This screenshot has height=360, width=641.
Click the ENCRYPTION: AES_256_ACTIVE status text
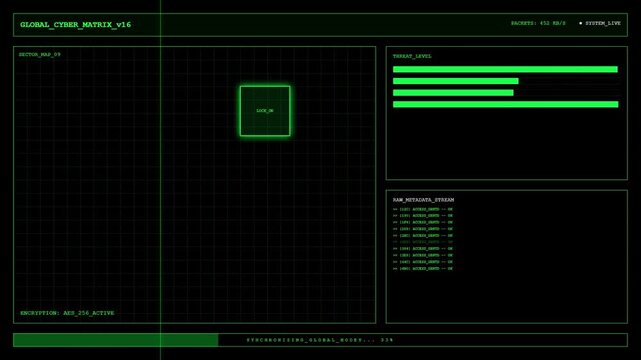pyautogui.click(x=67, y=313)
